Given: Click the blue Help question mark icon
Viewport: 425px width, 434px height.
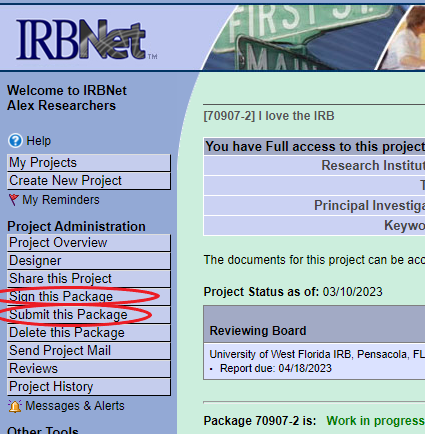Looking at the screenshot, I should point(15,141).
